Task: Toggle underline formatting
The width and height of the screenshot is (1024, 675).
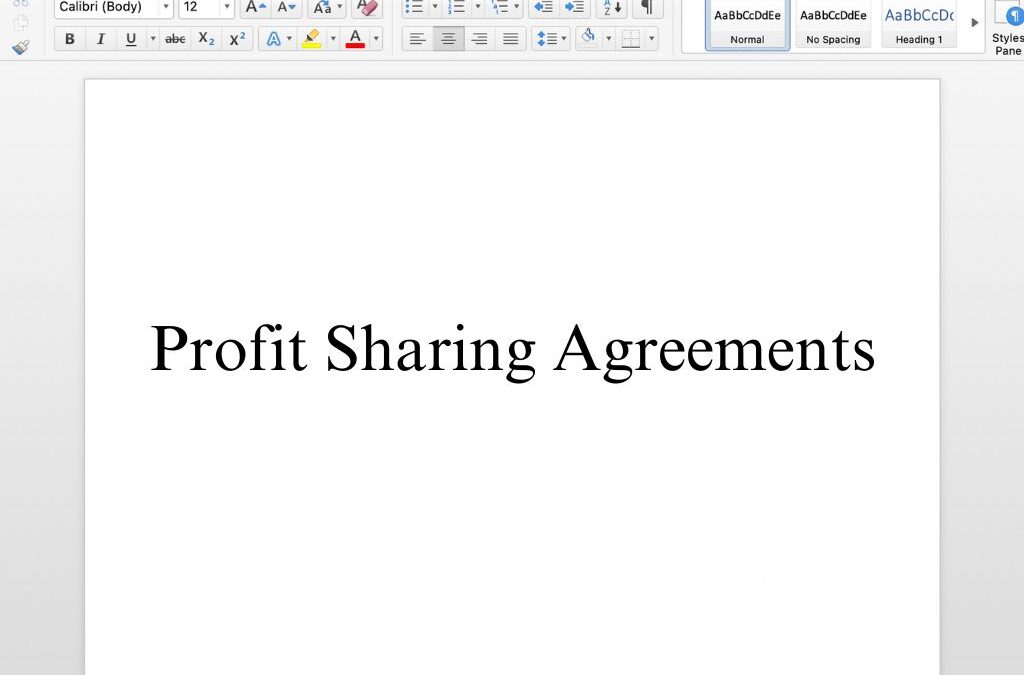Action: (x=131, y=39)
